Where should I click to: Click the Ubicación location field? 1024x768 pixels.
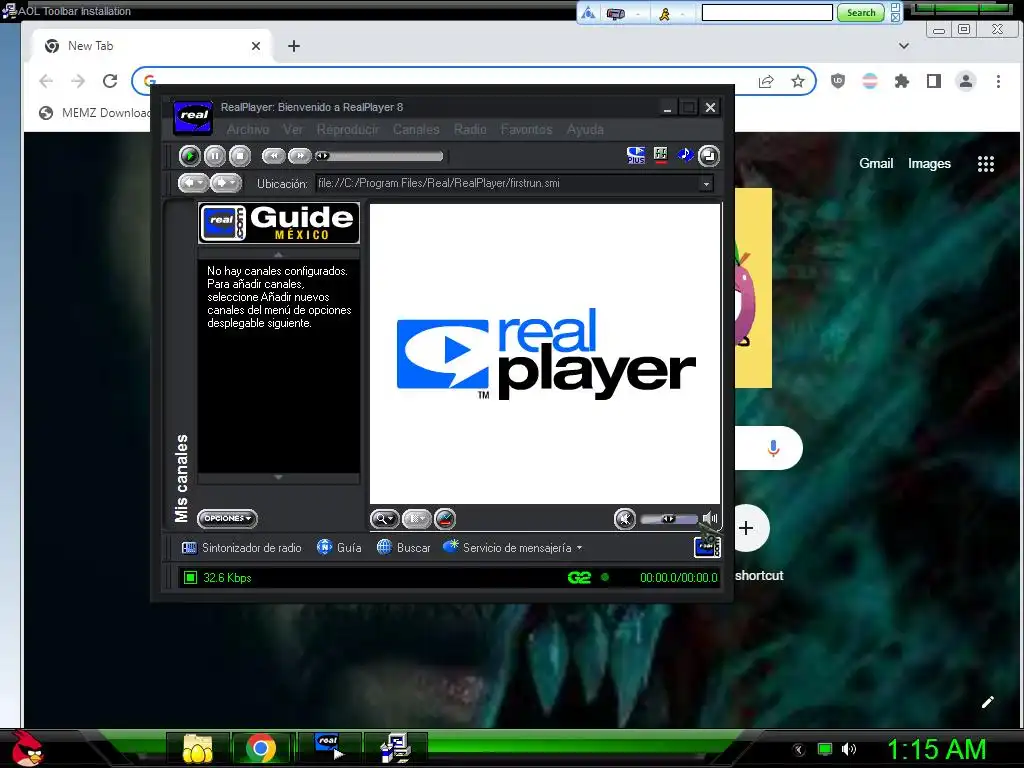click(507, 184)
